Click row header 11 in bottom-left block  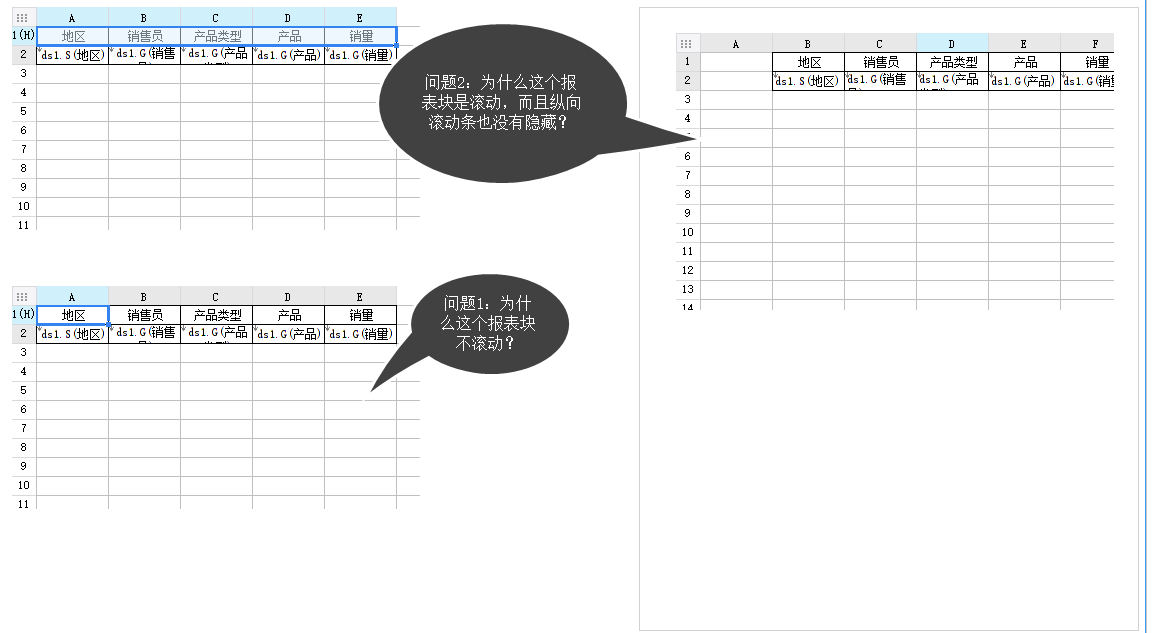(x=24, y=504)
